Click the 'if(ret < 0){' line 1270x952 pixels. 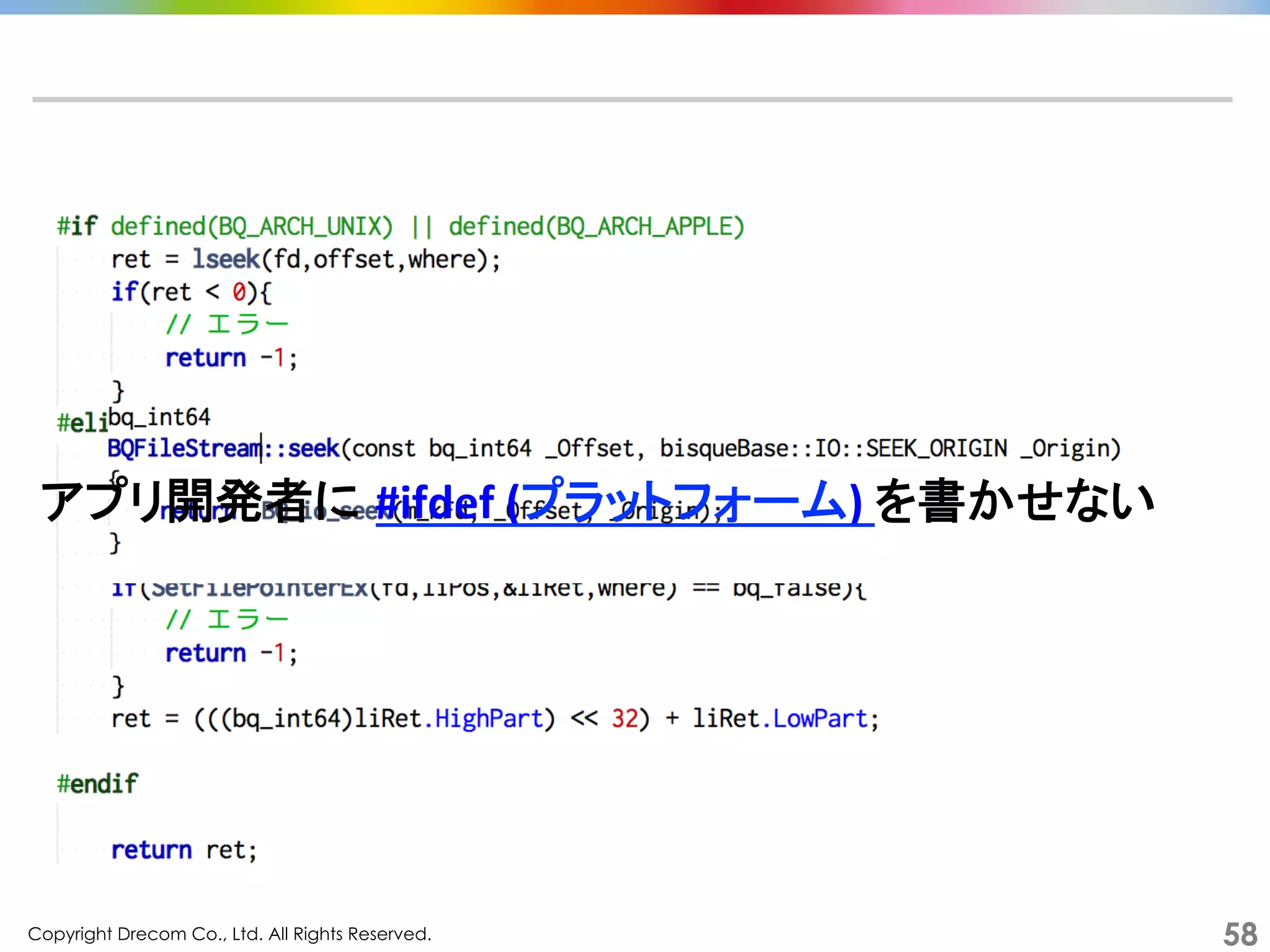click(x=192, y=292)
